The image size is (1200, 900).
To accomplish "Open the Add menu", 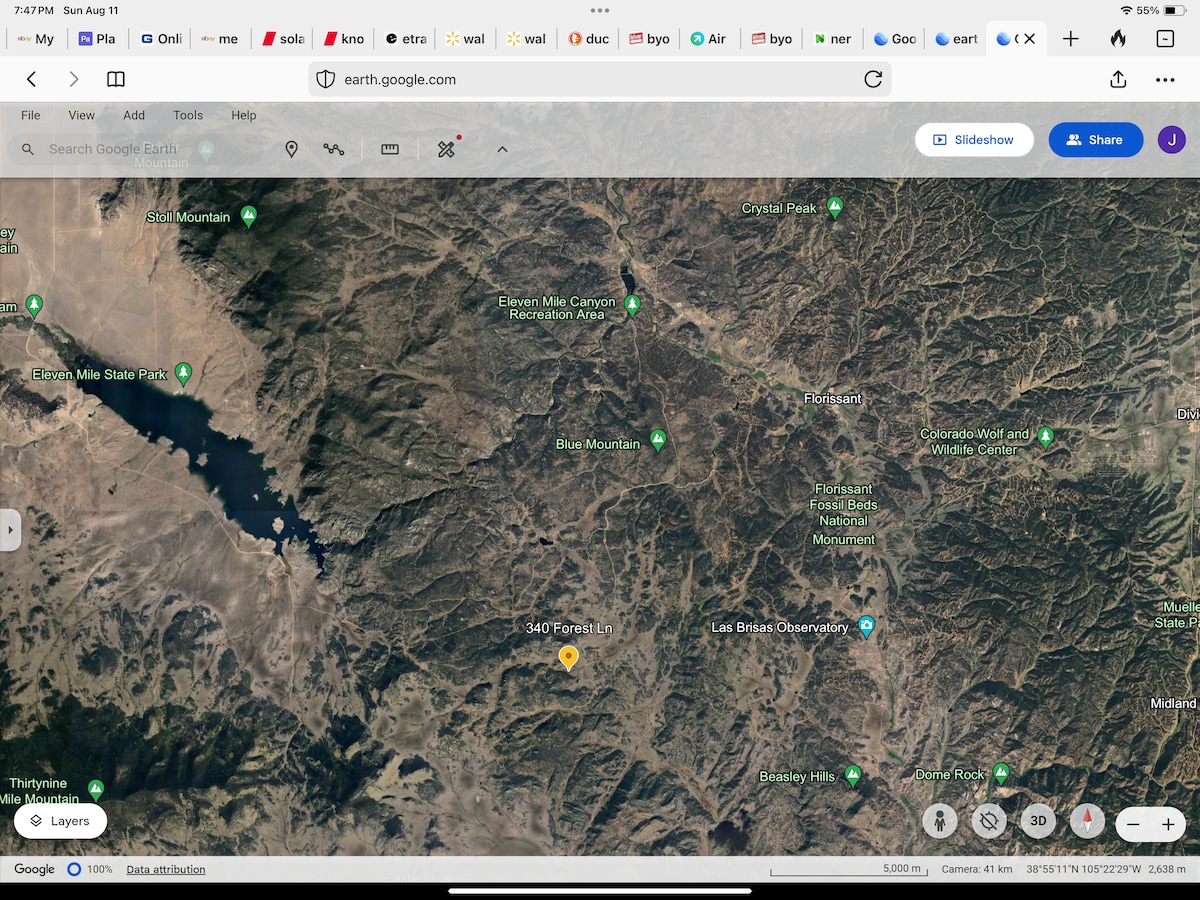I will click(x=134, y=115).
